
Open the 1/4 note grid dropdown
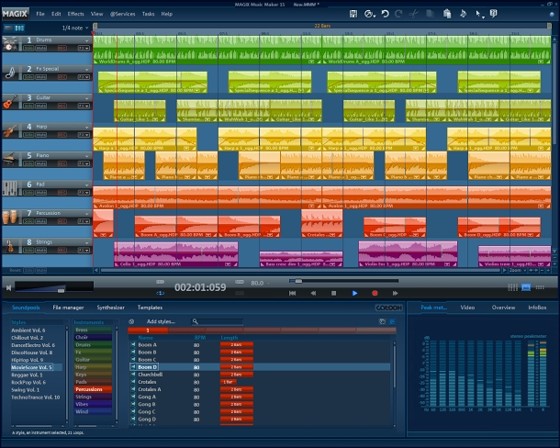[75, 28]
